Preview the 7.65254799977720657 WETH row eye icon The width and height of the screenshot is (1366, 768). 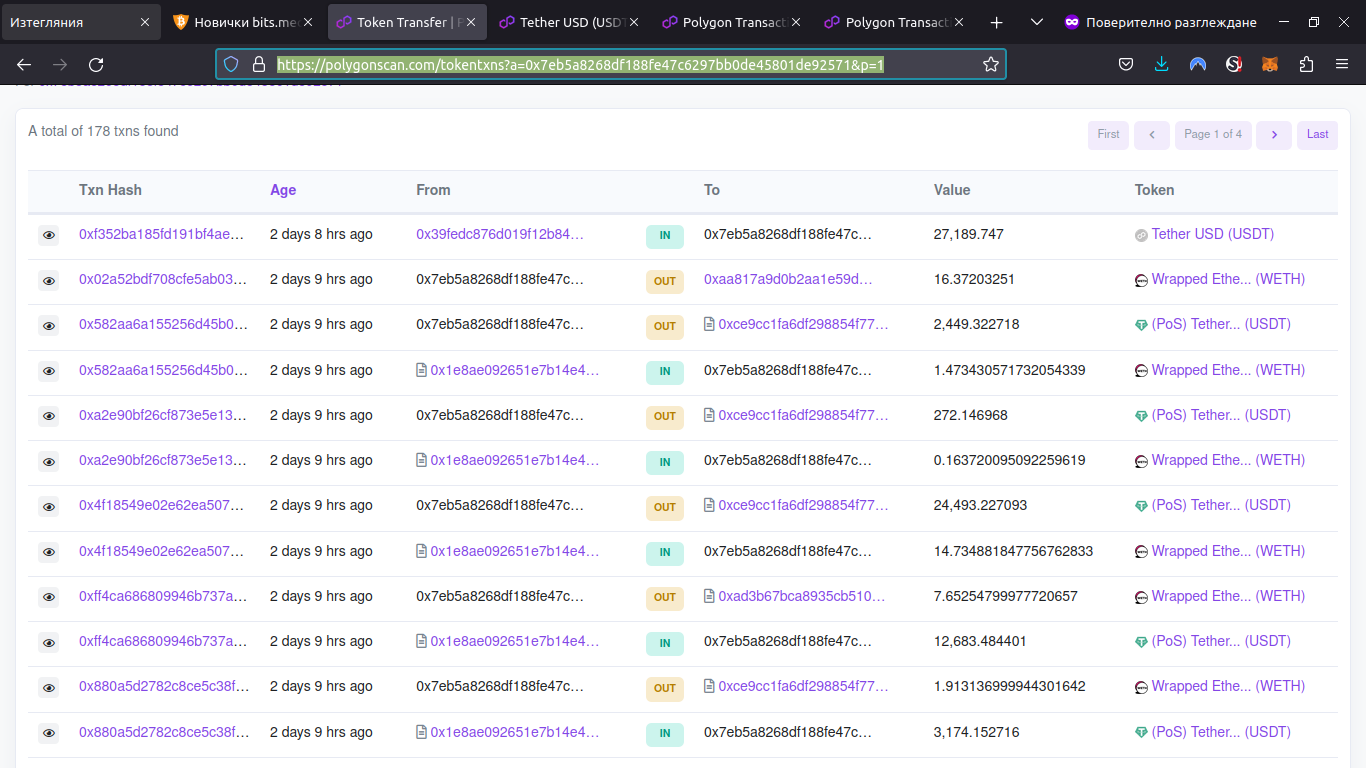(x=48, y=597)
